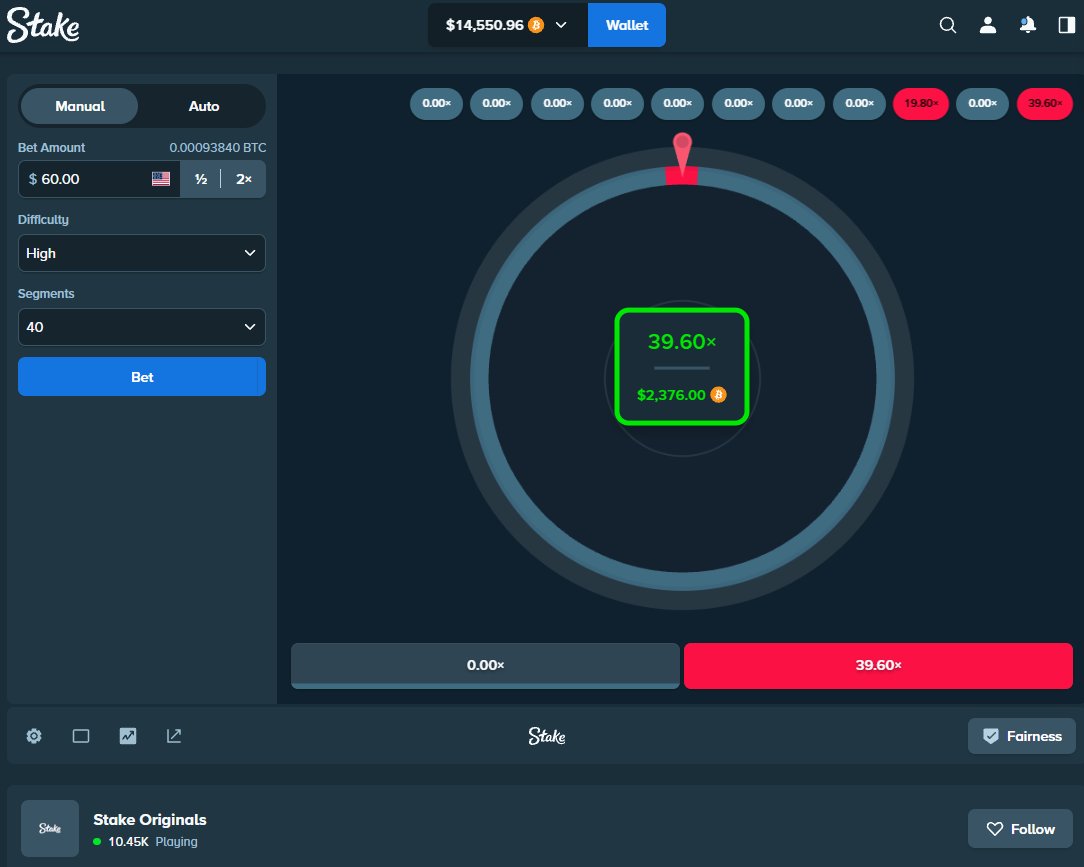The image size is (1084, 867).
Task: Click the grey 0.00× multiplier bar
Action: click(485, 666)
